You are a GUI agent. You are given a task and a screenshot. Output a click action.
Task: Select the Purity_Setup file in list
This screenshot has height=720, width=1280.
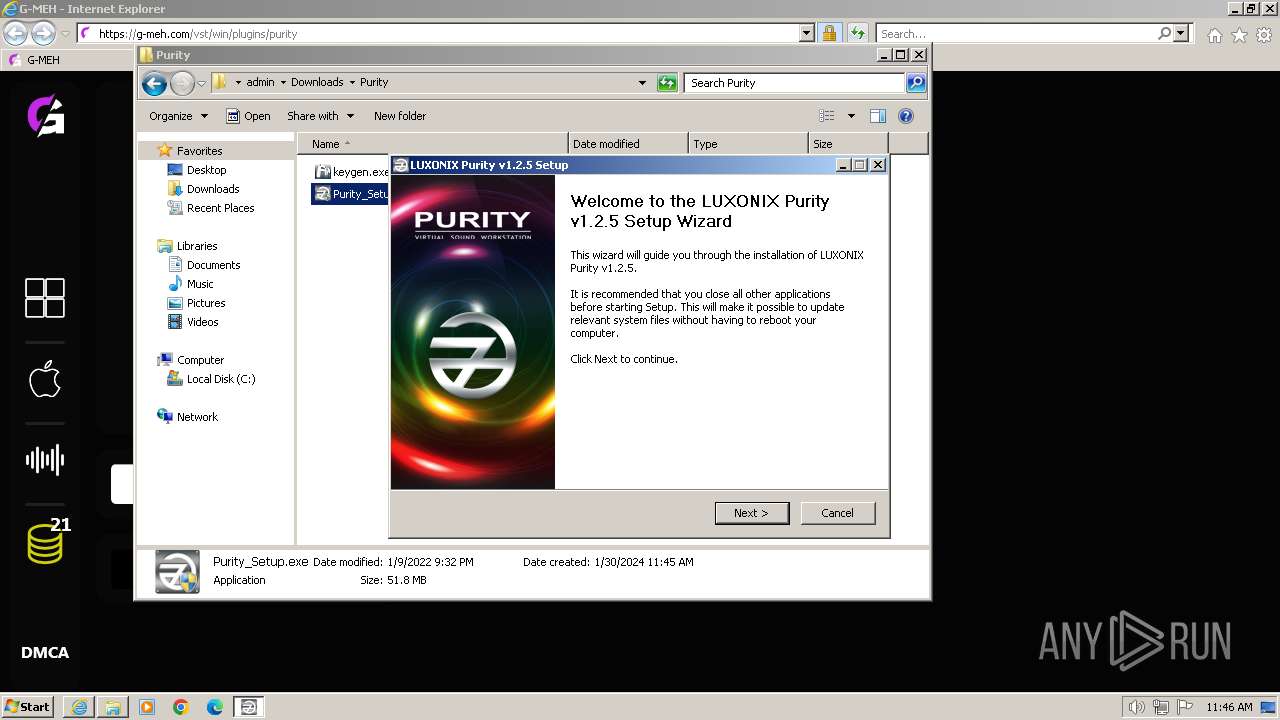350,194
